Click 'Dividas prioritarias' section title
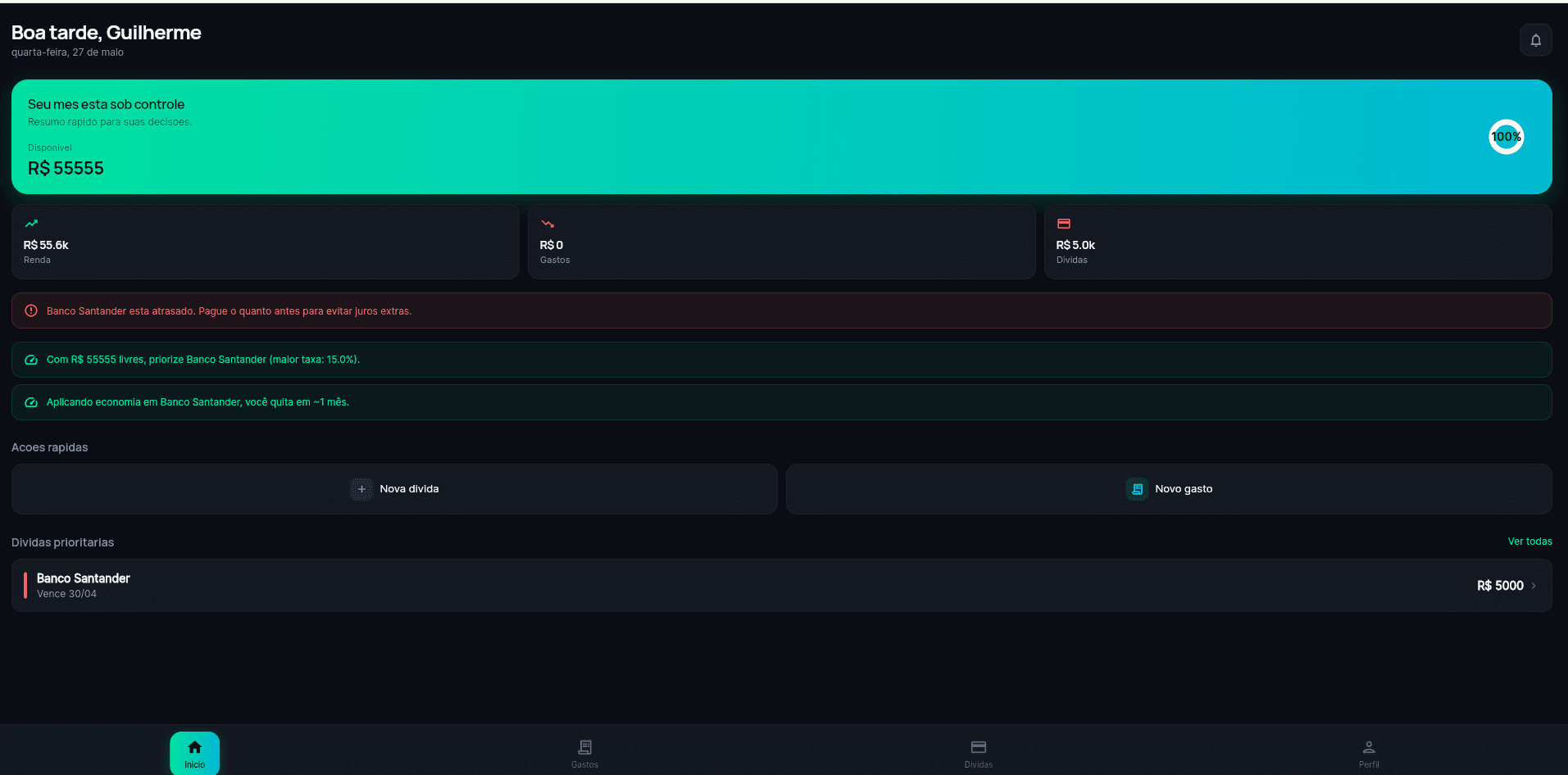Image resolution: width=1568 pixels, height=775 pixels. tap(62, 542)
